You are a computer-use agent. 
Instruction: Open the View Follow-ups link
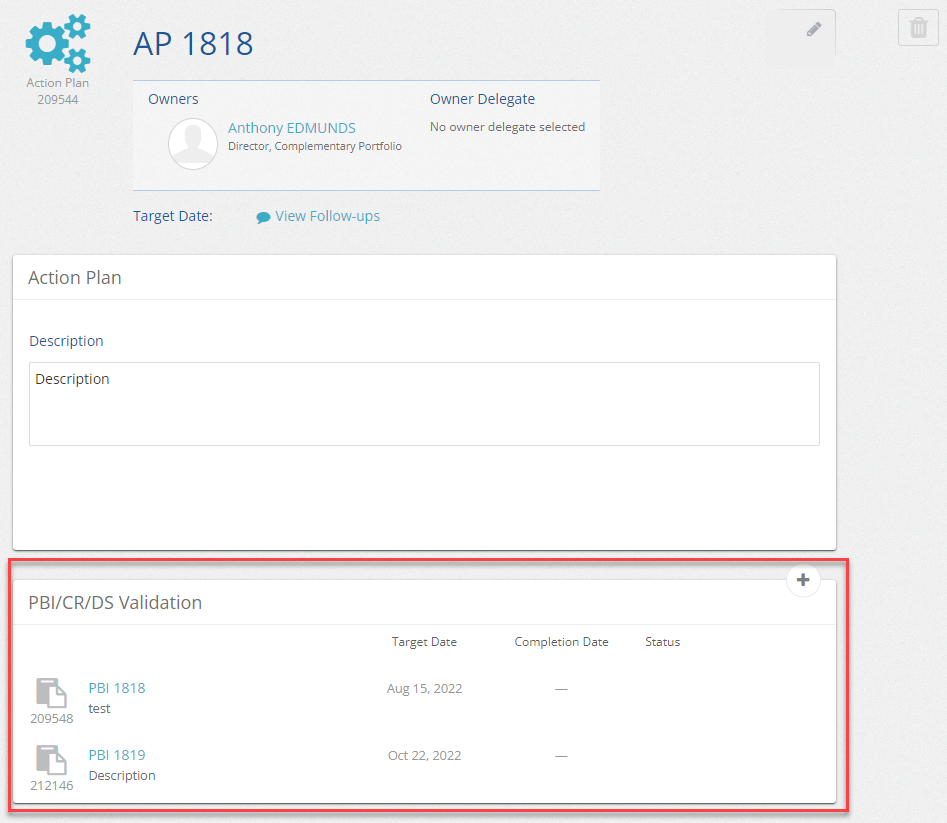click(327, 216)
